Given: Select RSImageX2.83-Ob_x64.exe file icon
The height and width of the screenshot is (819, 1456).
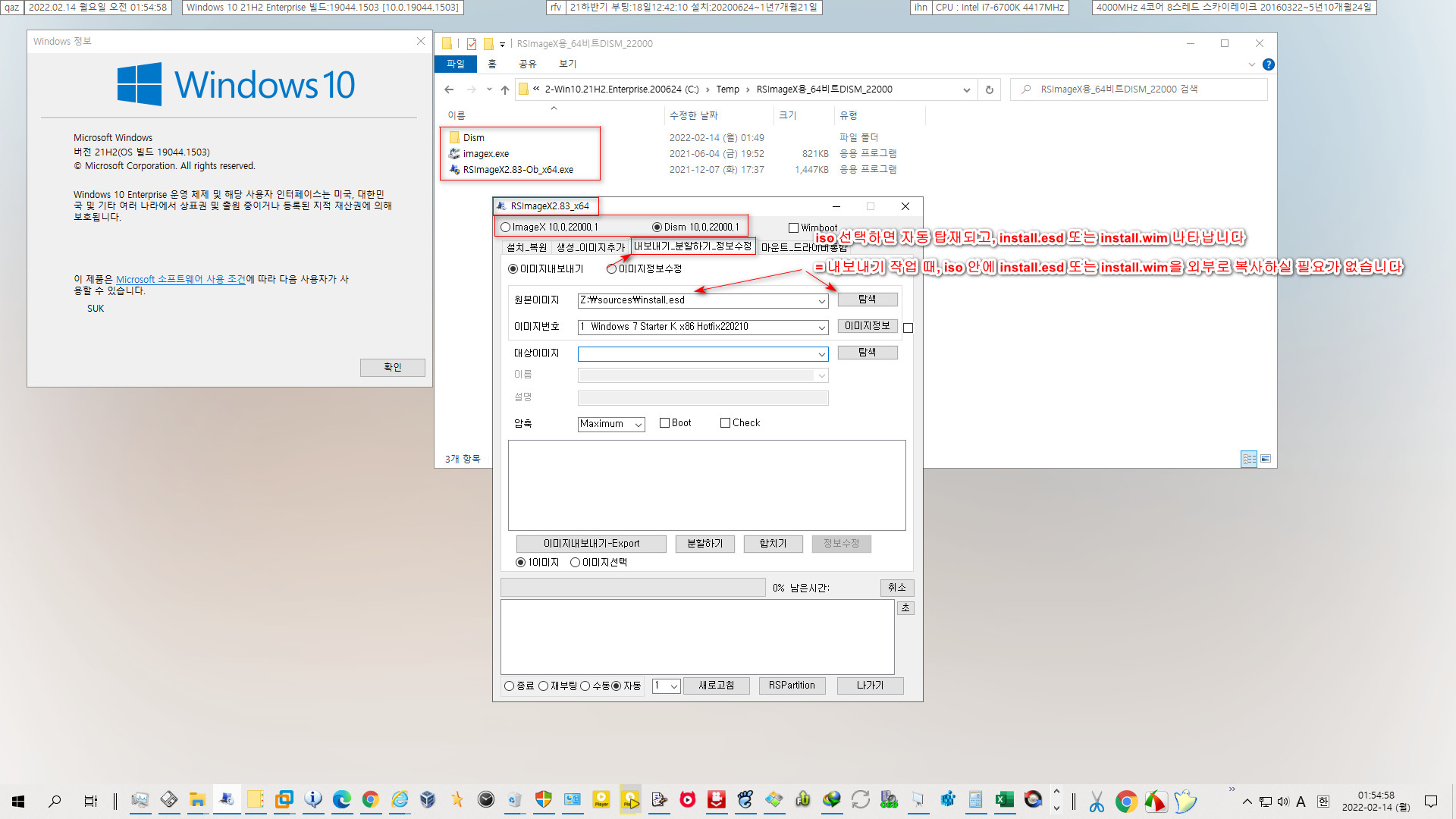Looking at the screenshot, I should (454, 169).
